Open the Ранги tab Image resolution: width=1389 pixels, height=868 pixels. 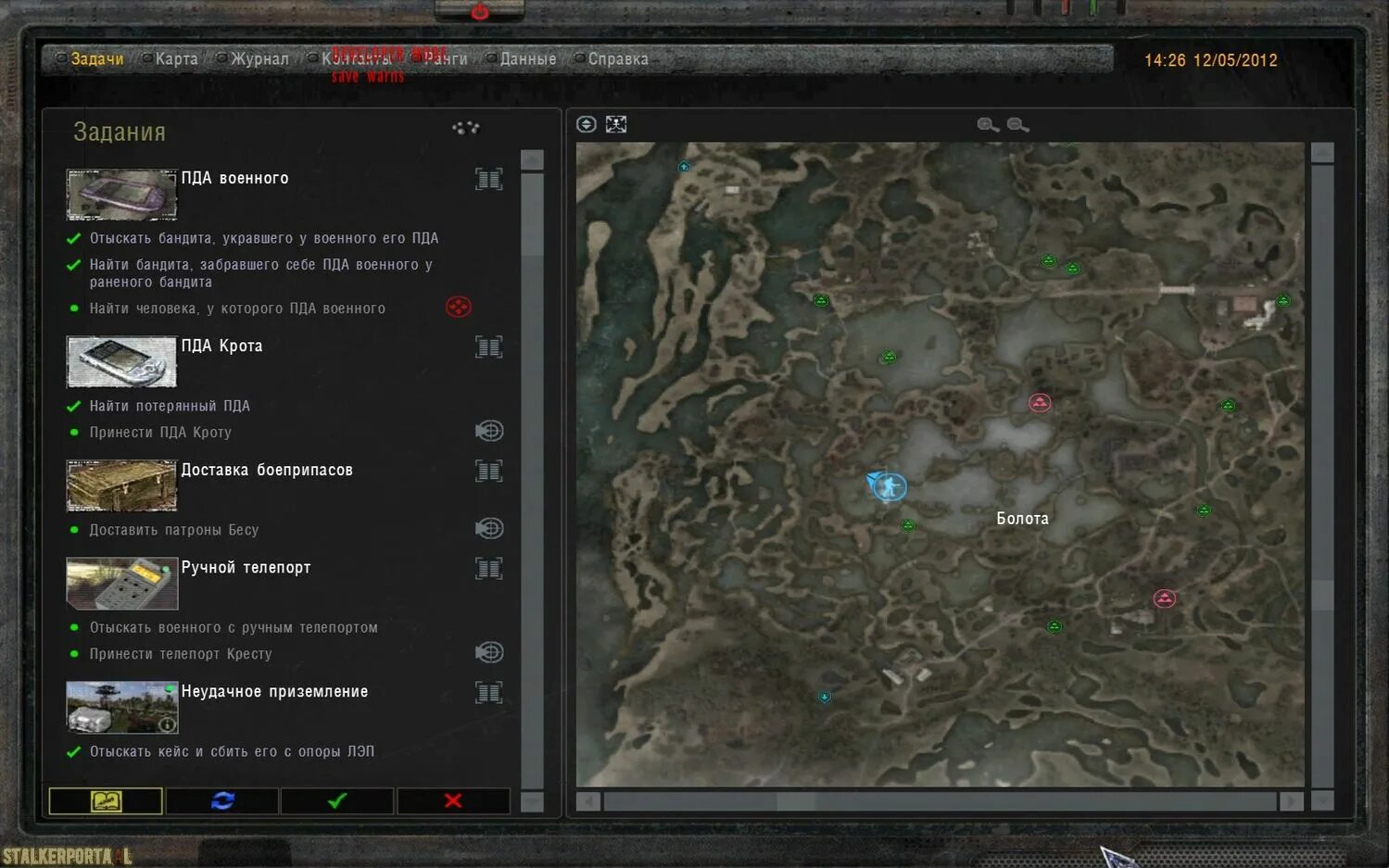pos(446,58)
